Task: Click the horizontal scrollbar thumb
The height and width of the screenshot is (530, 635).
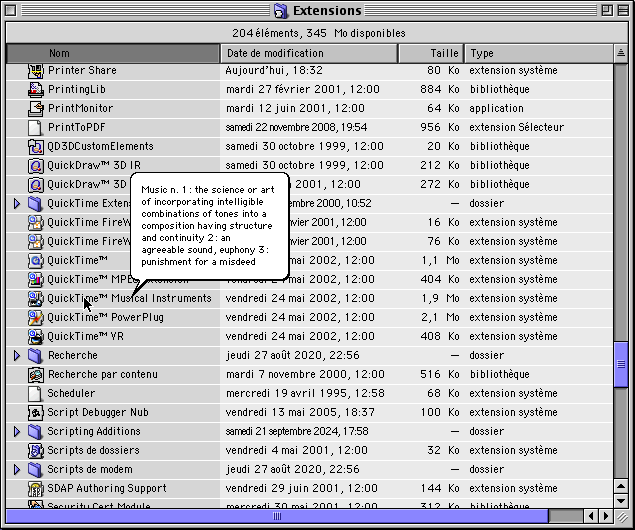Action: click(277, 516)
